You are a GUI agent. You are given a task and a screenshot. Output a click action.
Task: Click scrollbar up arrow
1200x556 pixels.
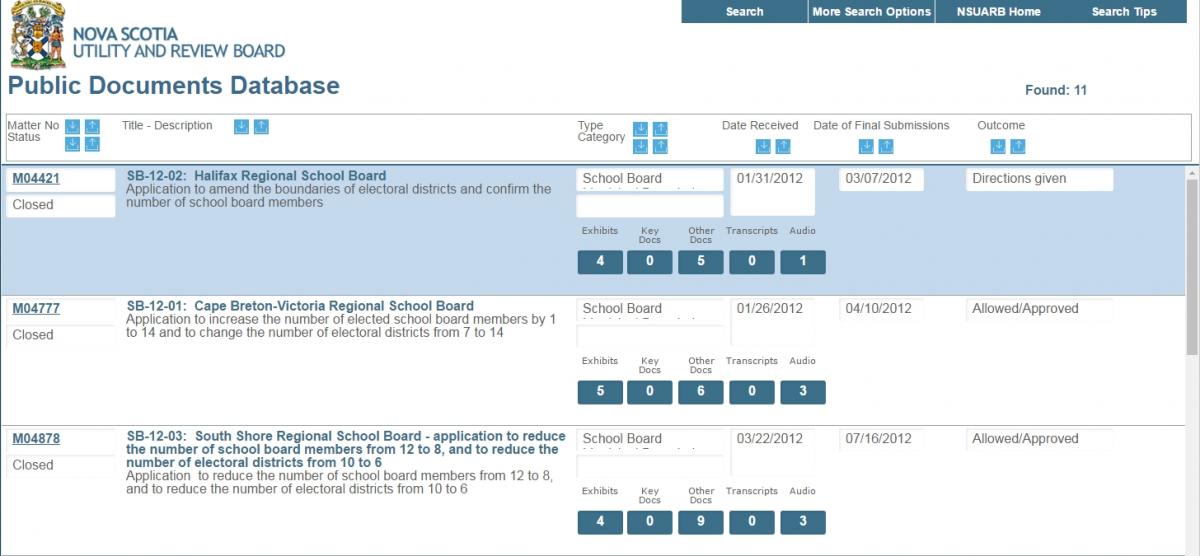[x=1191, y=173]
